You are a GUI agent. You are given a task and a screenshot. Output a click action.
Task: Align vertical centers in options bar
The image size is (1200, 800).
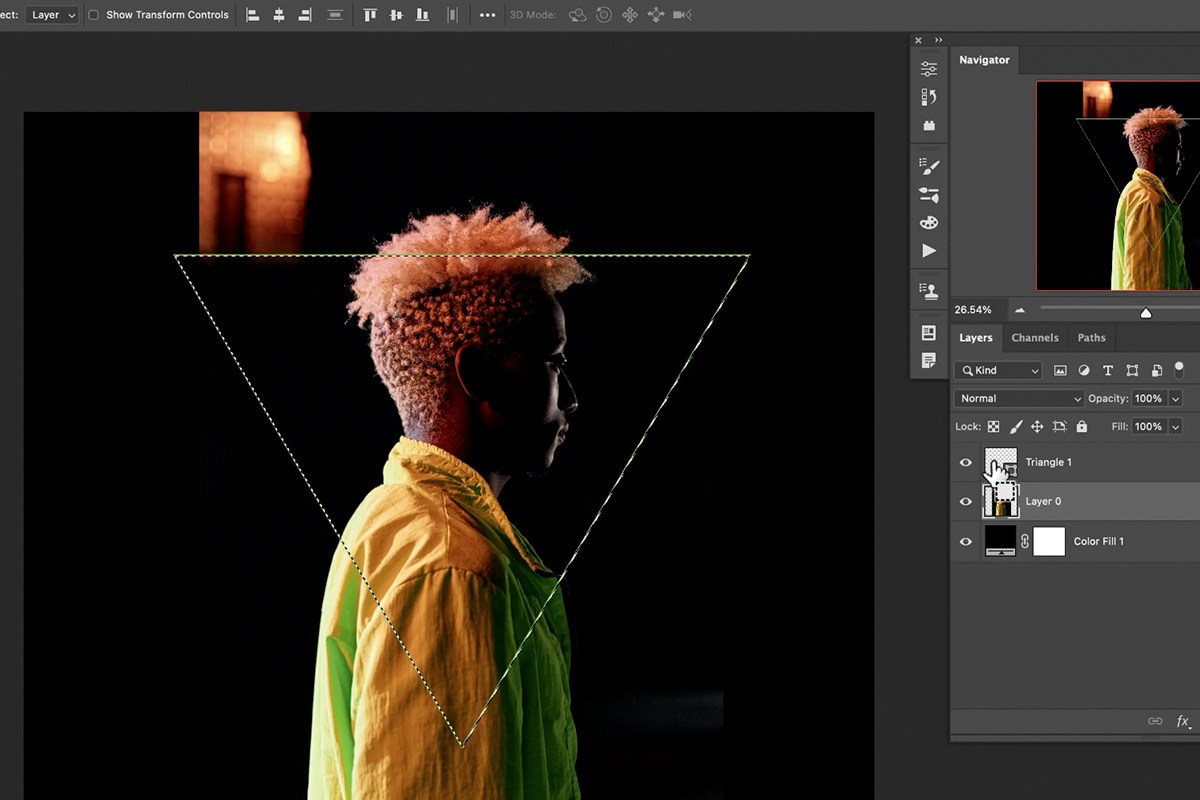(x=397, y=15)
